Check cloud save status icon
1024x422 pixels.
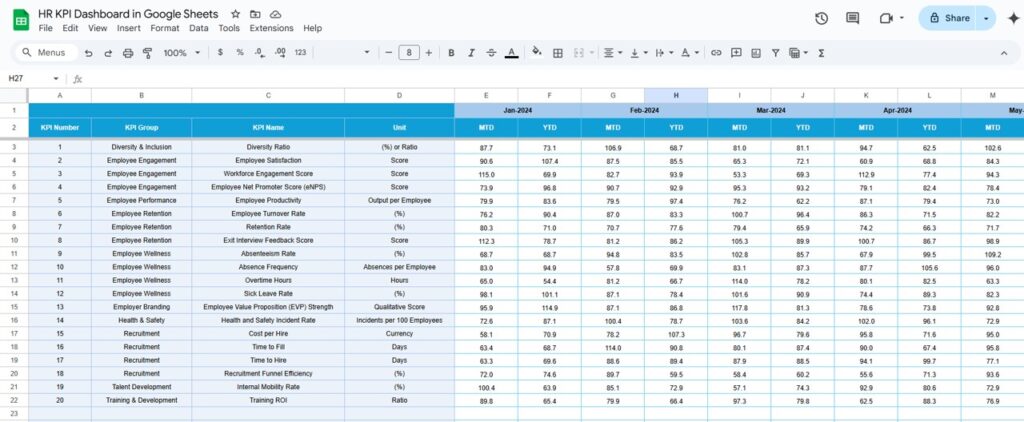(x=275, y=14)
